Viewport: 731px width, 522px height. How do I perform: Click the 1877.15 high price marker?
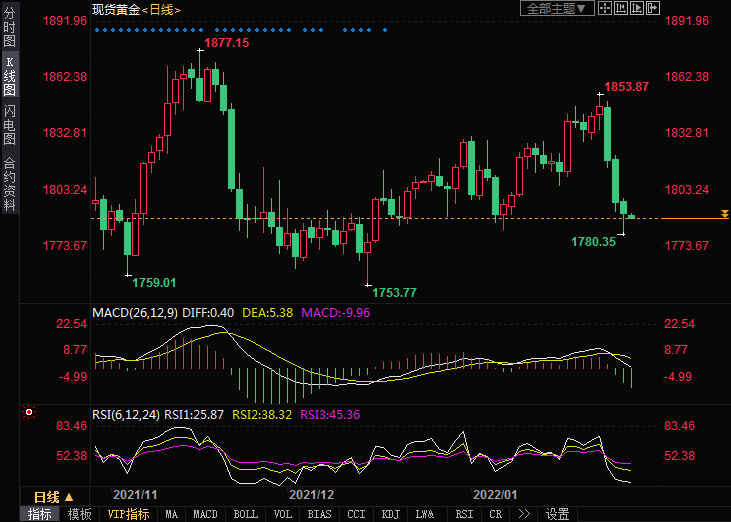(227, 44)
